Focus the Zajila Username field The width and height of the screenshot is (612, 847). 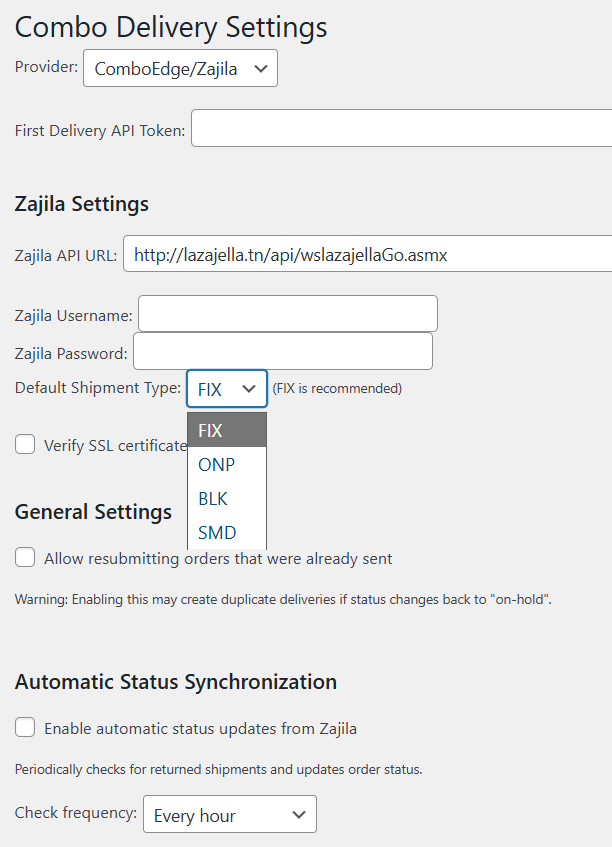point(287,313)
